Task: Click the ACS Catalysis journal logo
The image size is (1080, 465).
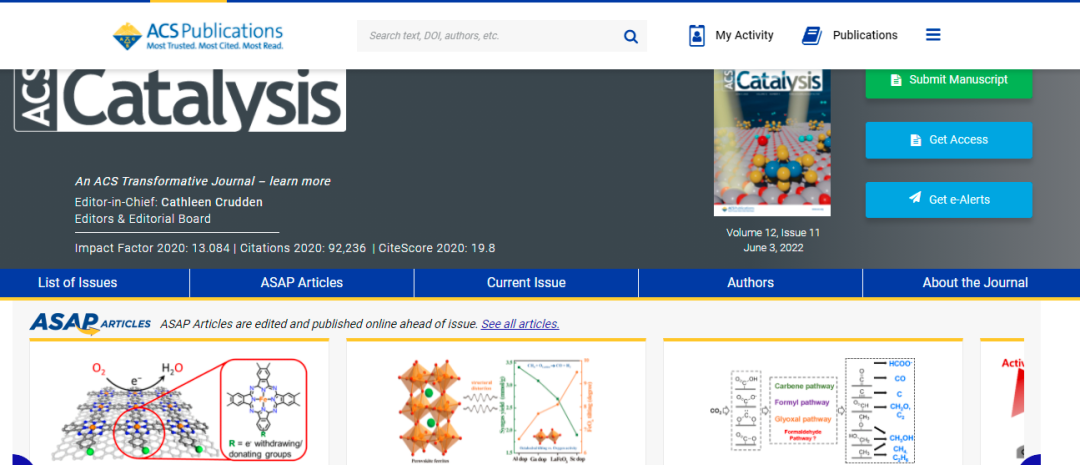Action: tap(180, 100)
